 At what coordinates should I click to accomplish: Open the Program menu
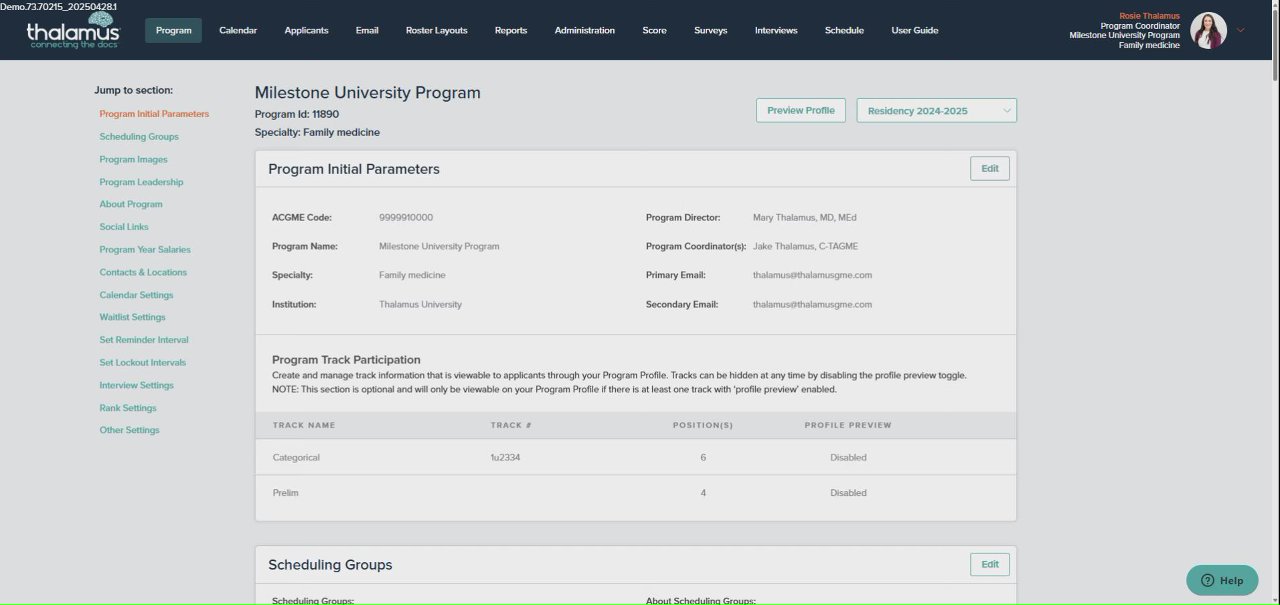[173, 30]
